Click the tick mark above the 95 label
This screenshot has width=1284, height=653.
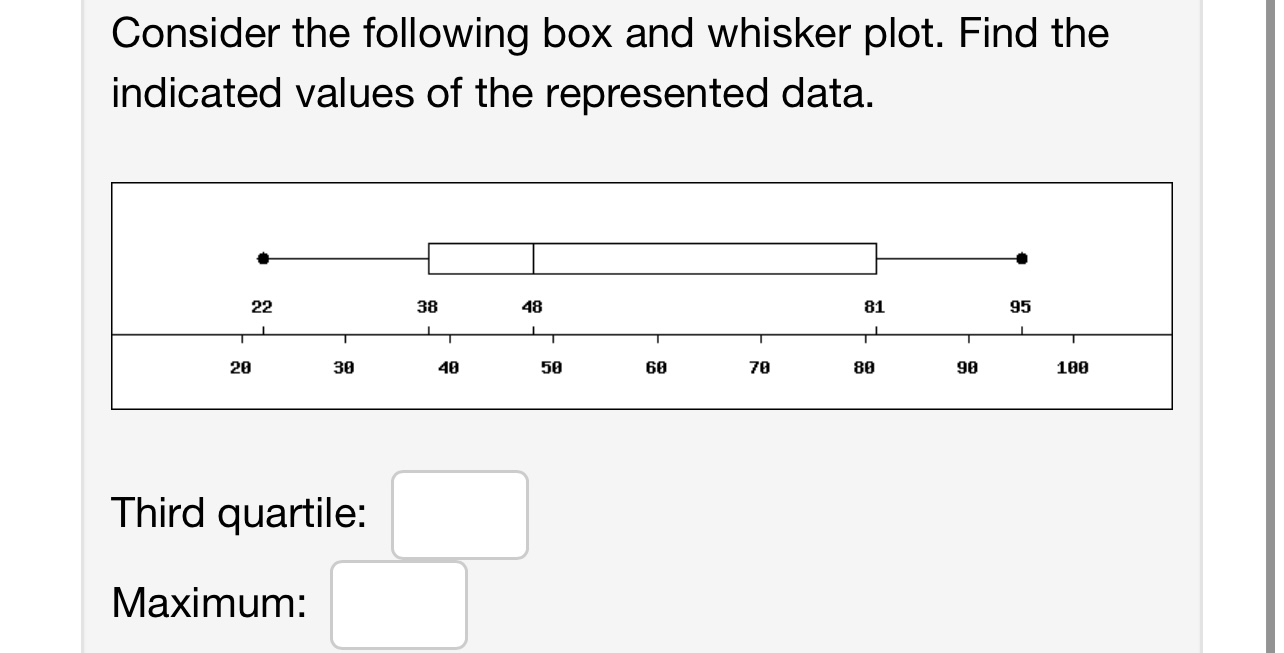click(x=1022, y=328)
